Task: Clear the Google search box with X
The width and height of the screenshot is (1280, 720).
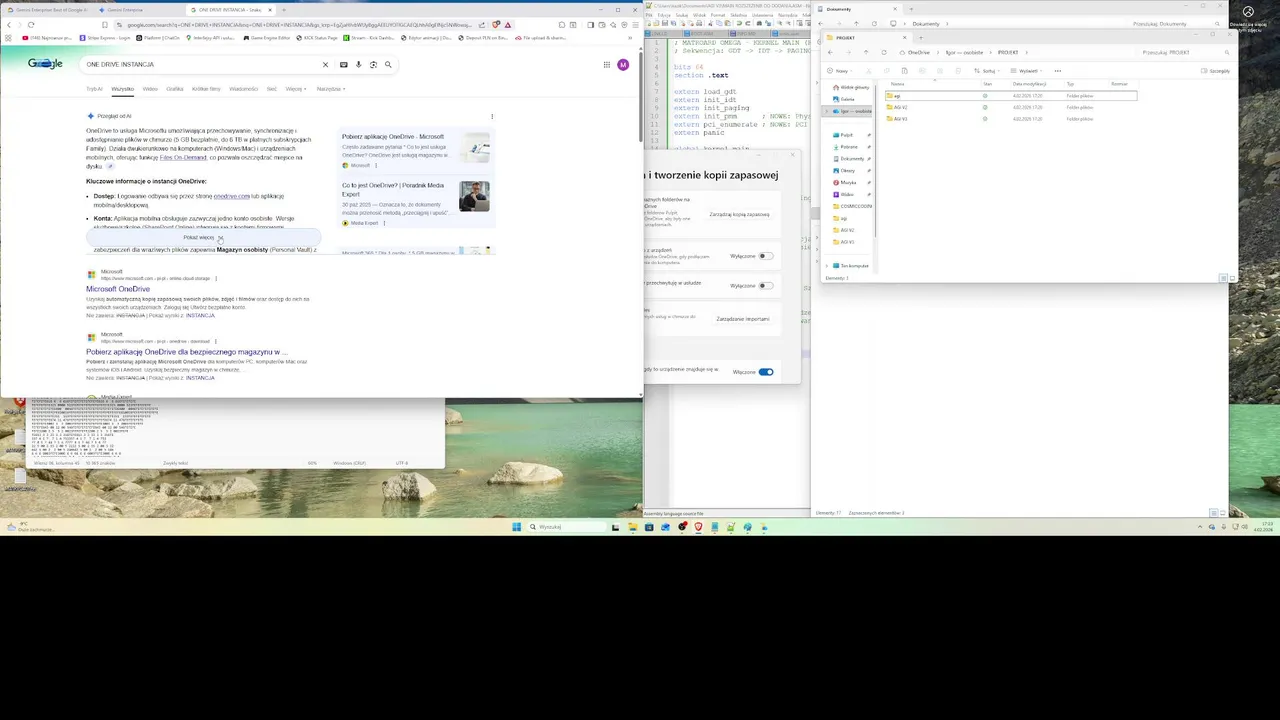Action: pyautogui.click(x=325, y=64)
